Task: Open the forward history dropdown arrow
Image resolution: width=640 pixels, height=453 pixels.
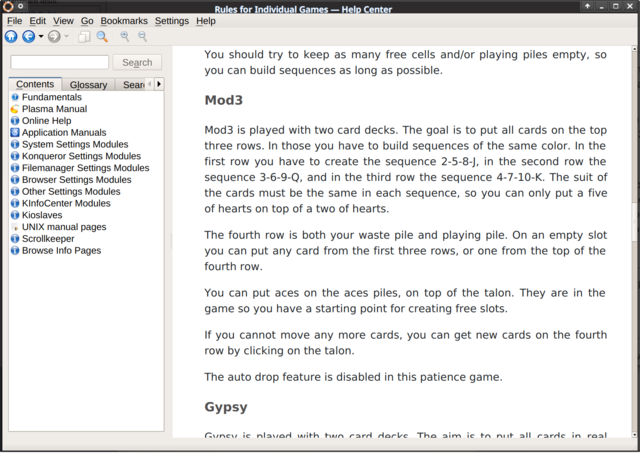Action: coord(67,37)
